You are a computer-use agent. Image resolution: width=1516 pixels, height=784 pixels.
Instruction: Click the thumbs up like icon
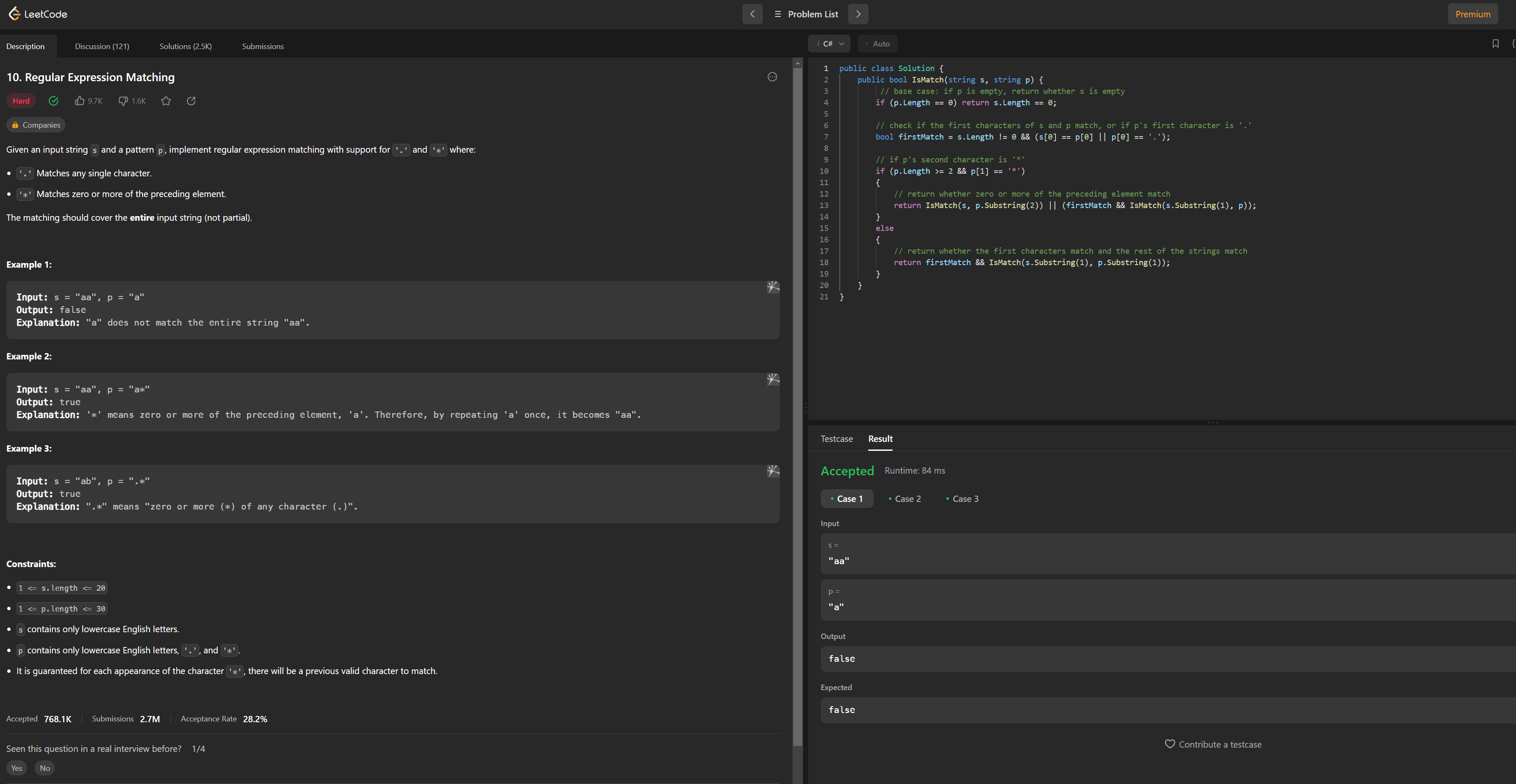[80, 101]
